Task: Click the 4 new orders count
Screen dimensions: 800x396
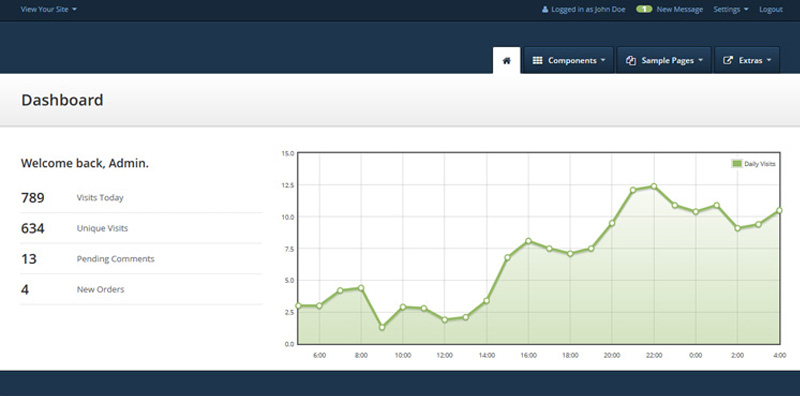Action: (x=25, y=289)
